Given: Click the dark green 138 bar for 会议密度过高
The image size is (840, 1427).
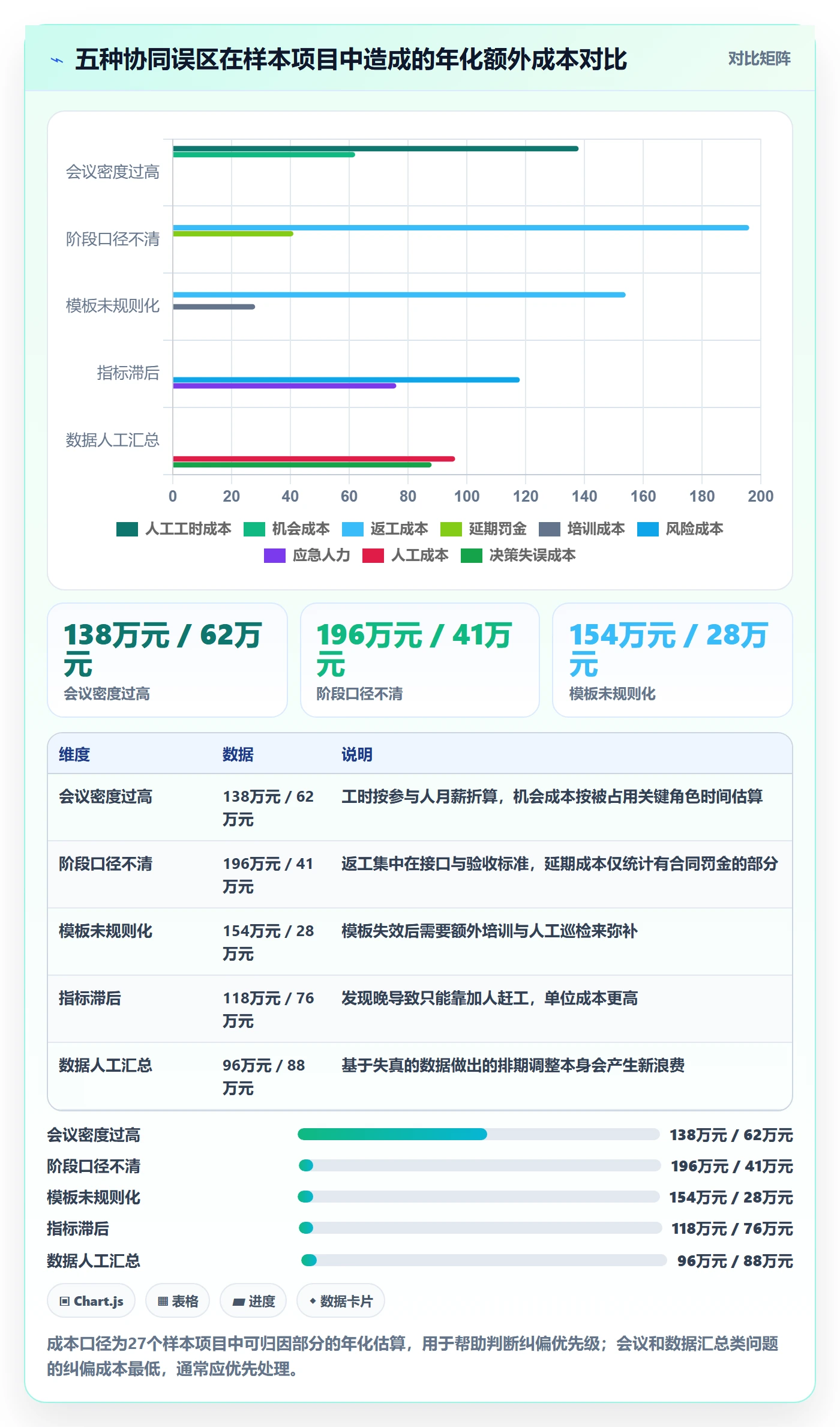Looking at the screenshot, I should pyautogui.click(x=376, y=148).
